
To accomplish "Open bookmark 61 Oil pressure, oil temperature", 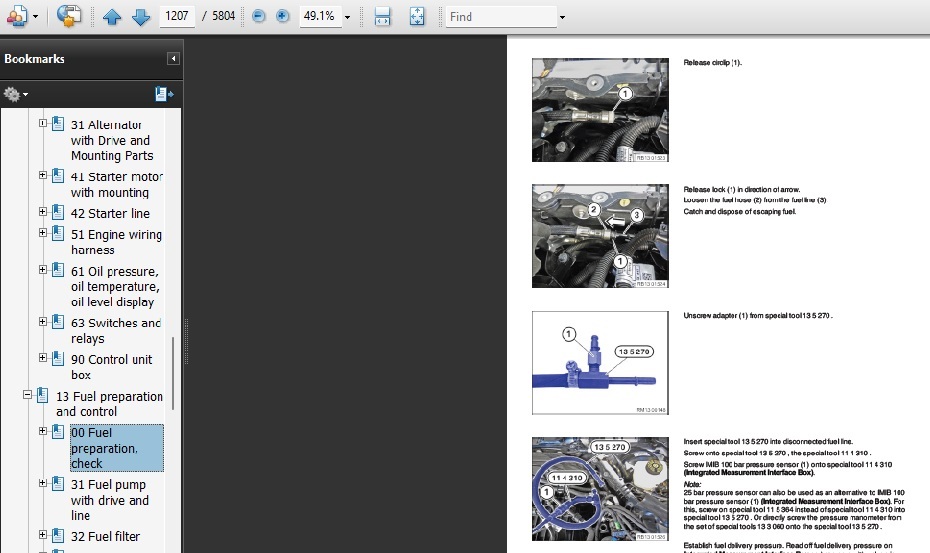I will (115, 287).
